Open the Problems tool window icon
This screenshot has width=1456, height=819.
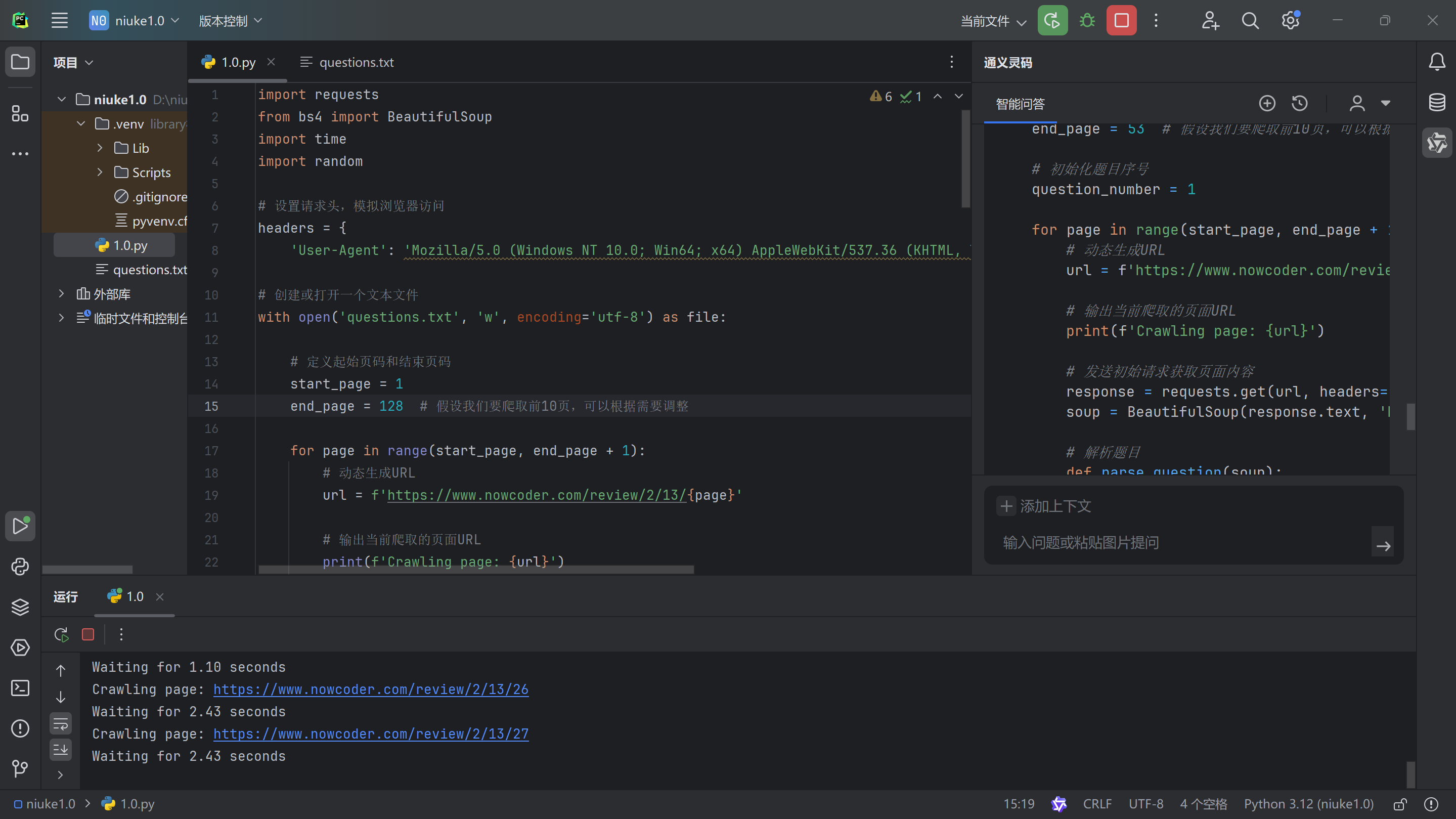[20, 728]
